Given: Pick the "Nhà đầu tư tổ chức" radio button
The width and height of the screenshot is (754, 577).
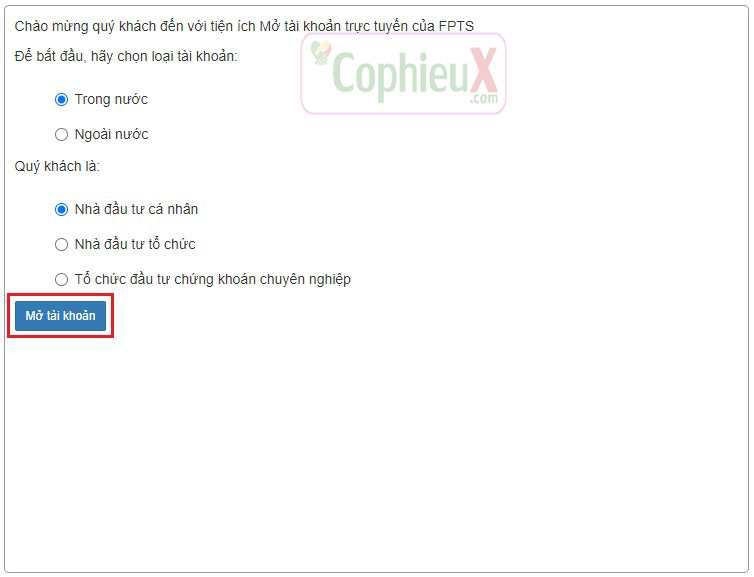Looking at the screenshot, I should tap(61, 244).
